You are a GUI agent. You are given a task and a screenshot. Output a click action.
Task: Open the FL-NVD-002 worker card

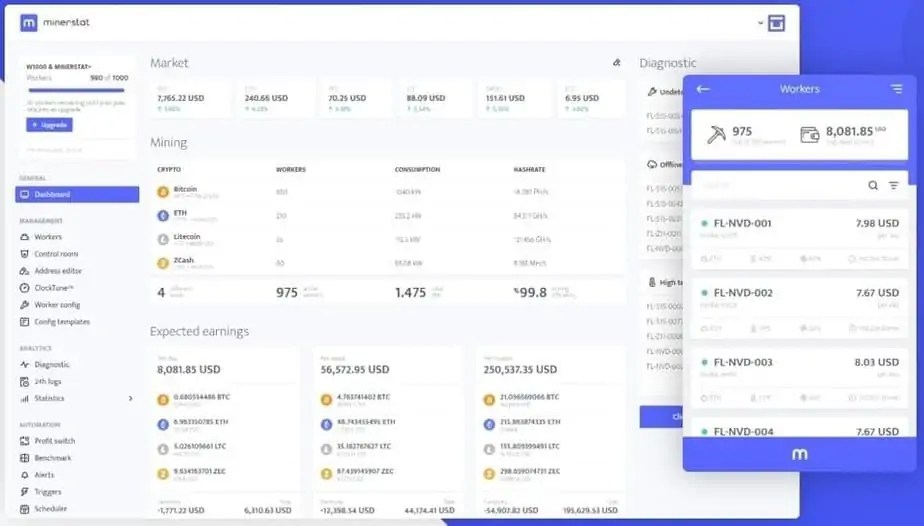tap(800, 309)
